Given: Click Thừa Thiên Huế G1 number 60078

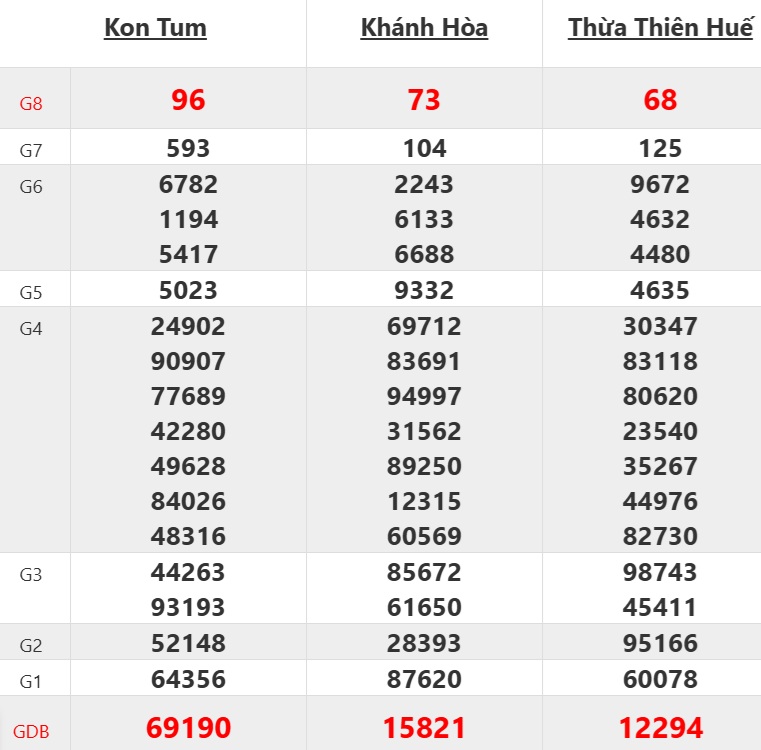Looking at the screenshot, I should [660, 680].
